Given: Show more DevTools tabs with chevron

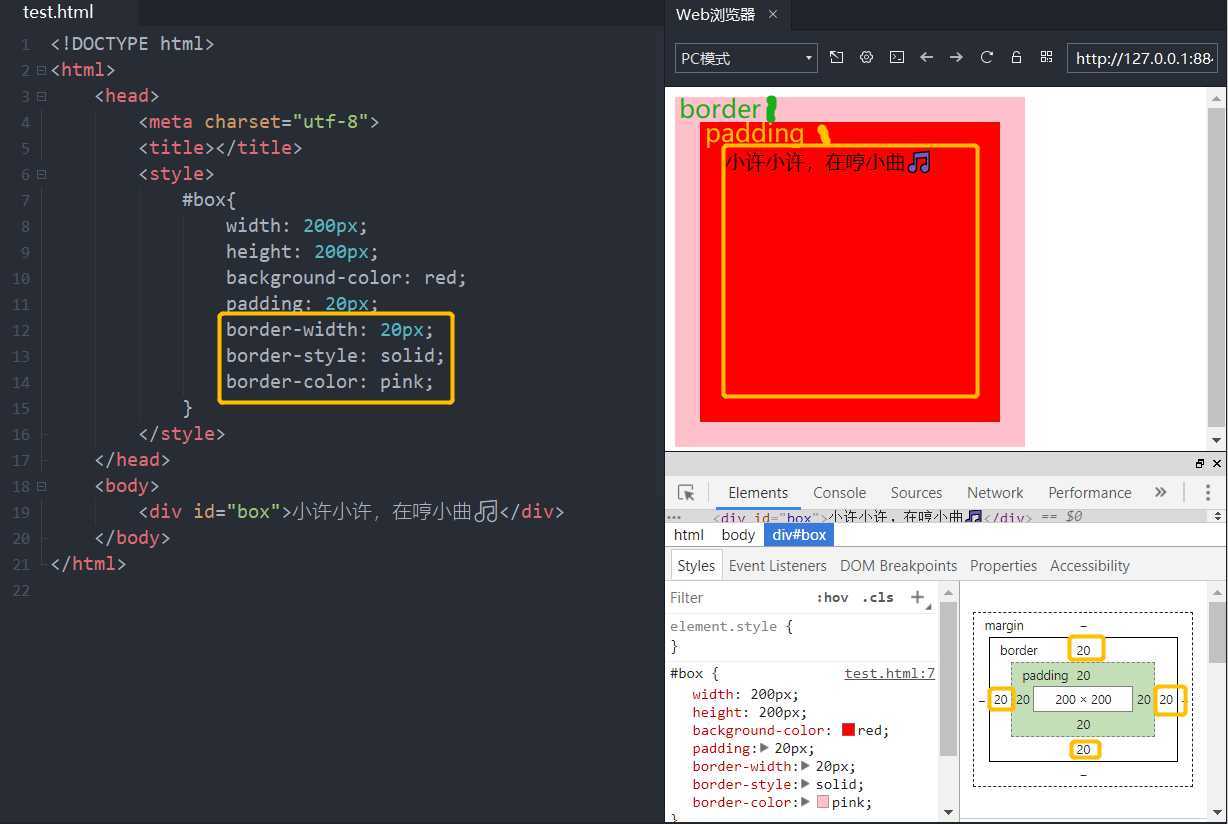Looking at the screenshot, I should pos(1160,492).
